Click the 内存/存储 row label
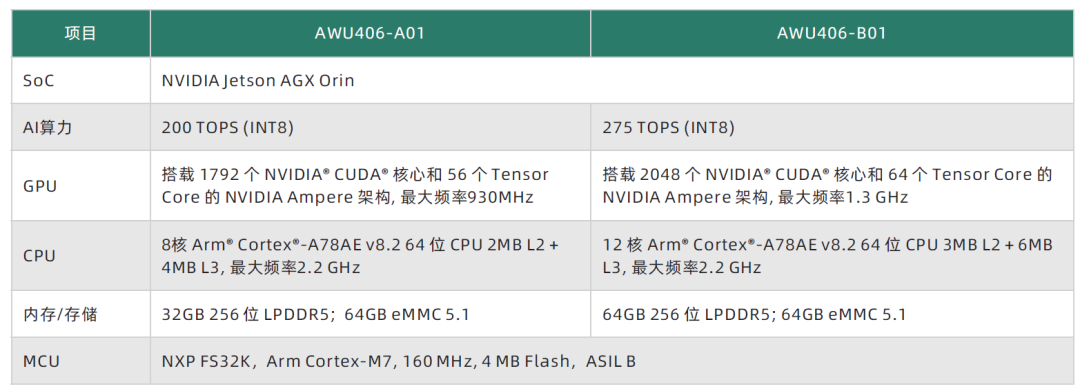 pyautogui.click(x=81, y=315)
